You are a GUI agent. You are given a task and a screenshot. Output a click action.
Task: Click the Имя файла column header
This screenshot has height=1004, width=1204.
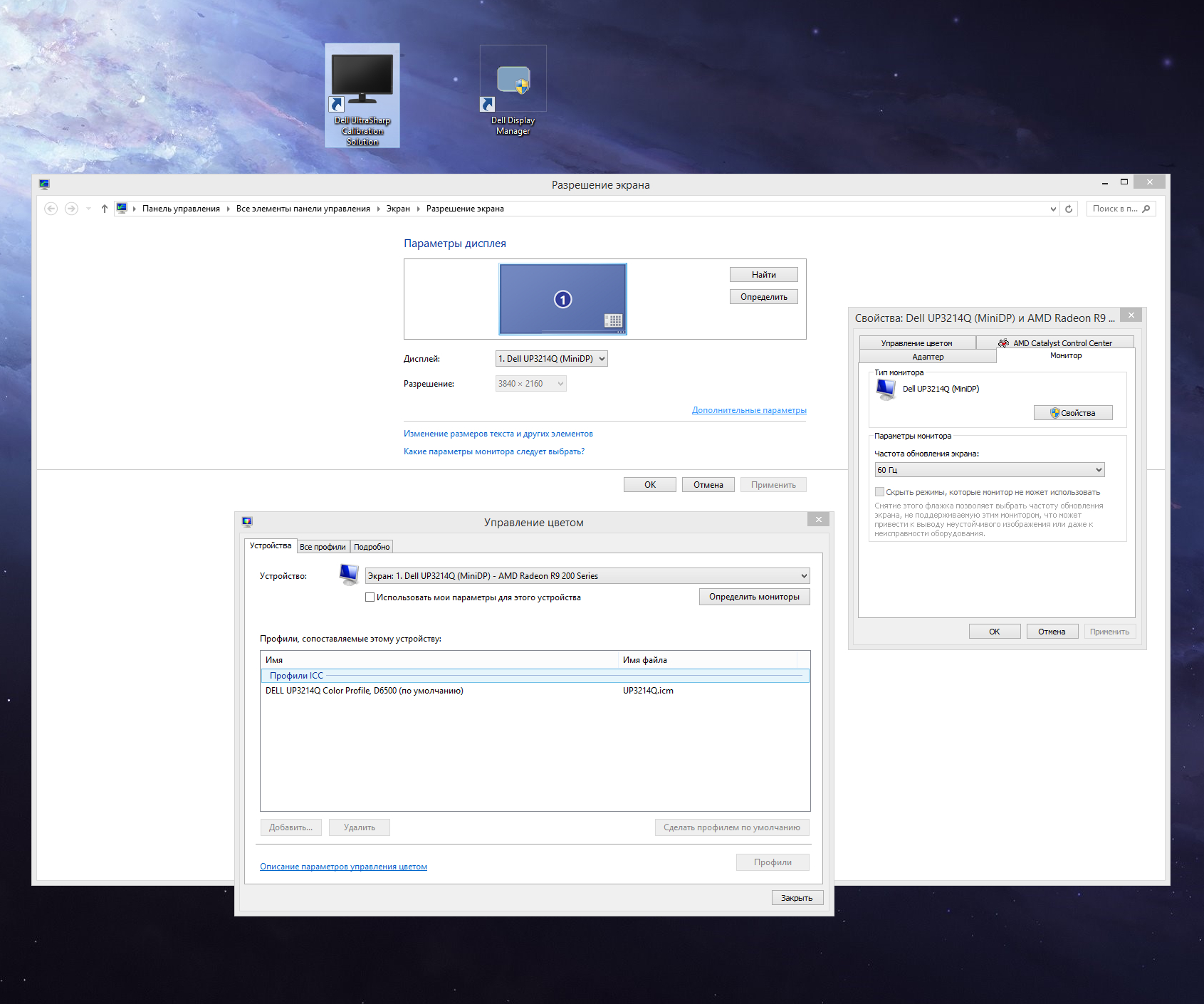(708, 660)
